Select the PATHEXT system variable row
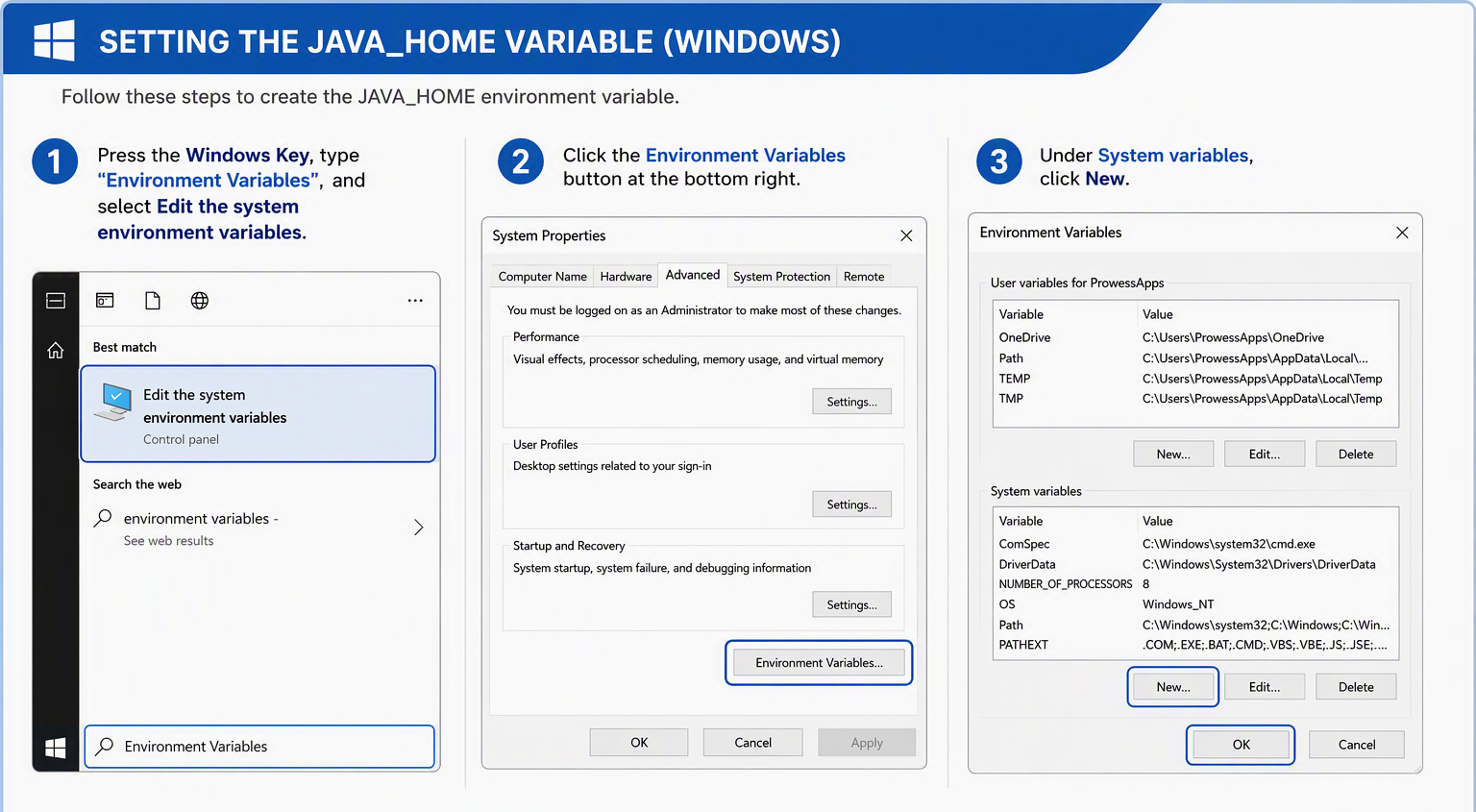Image resolution: width=1476 pixels, height=812 pixels. (x=1195, y=645)
